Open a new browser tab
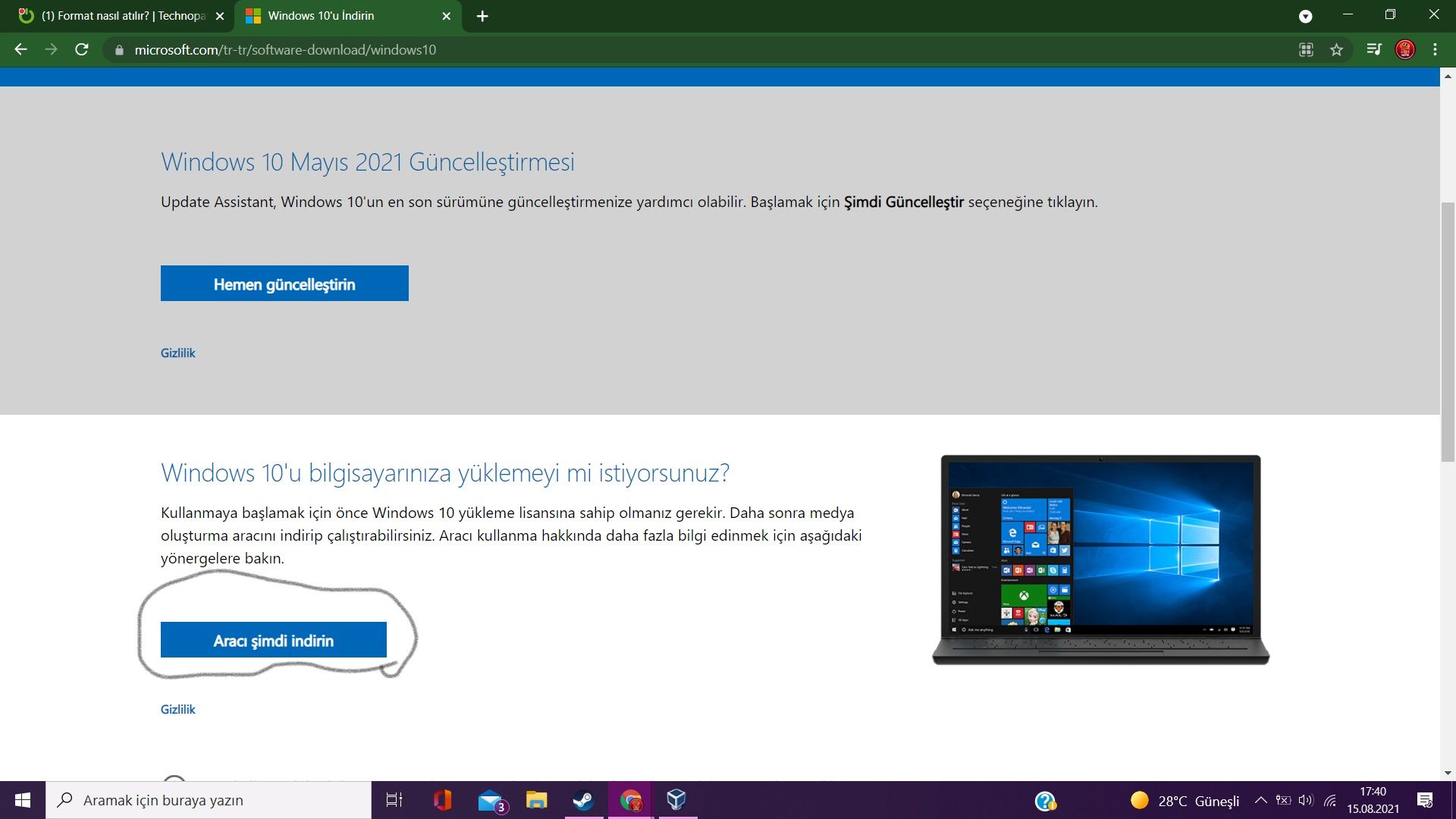The width and height of the screenshot is (1456, 819). pos(482,16)
